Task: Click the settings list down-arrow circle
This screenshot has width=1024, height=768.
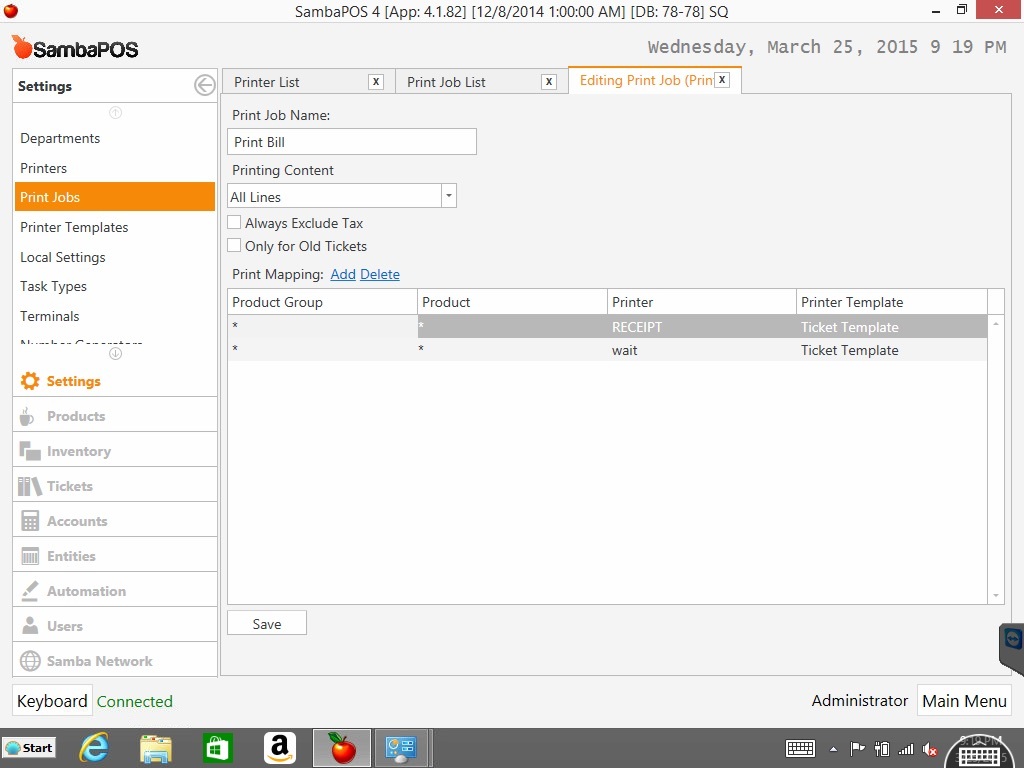Action: (116, 353)
